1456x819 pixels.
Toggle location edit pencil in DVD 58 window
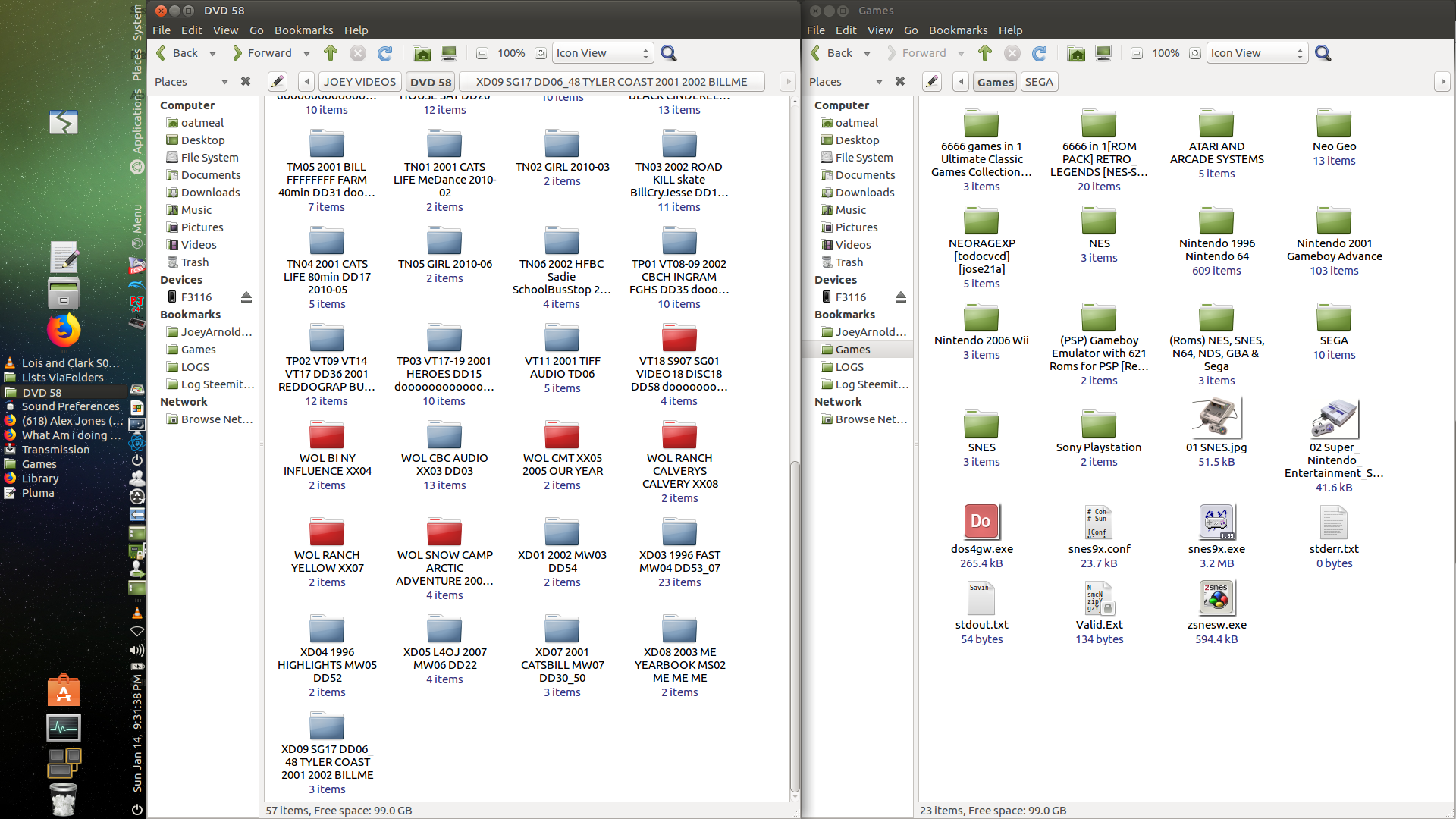tap(278, 82)
